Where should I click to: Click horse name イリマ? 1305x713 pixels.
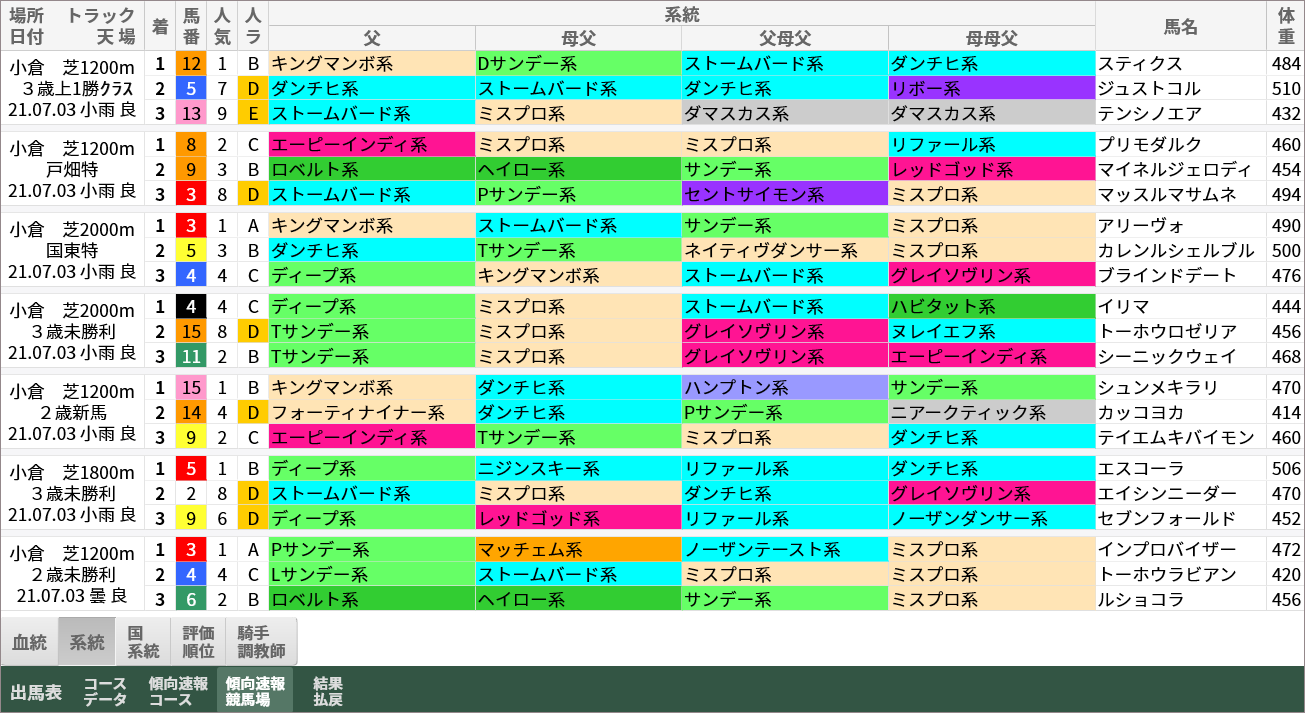click(x=1124, y=306)
